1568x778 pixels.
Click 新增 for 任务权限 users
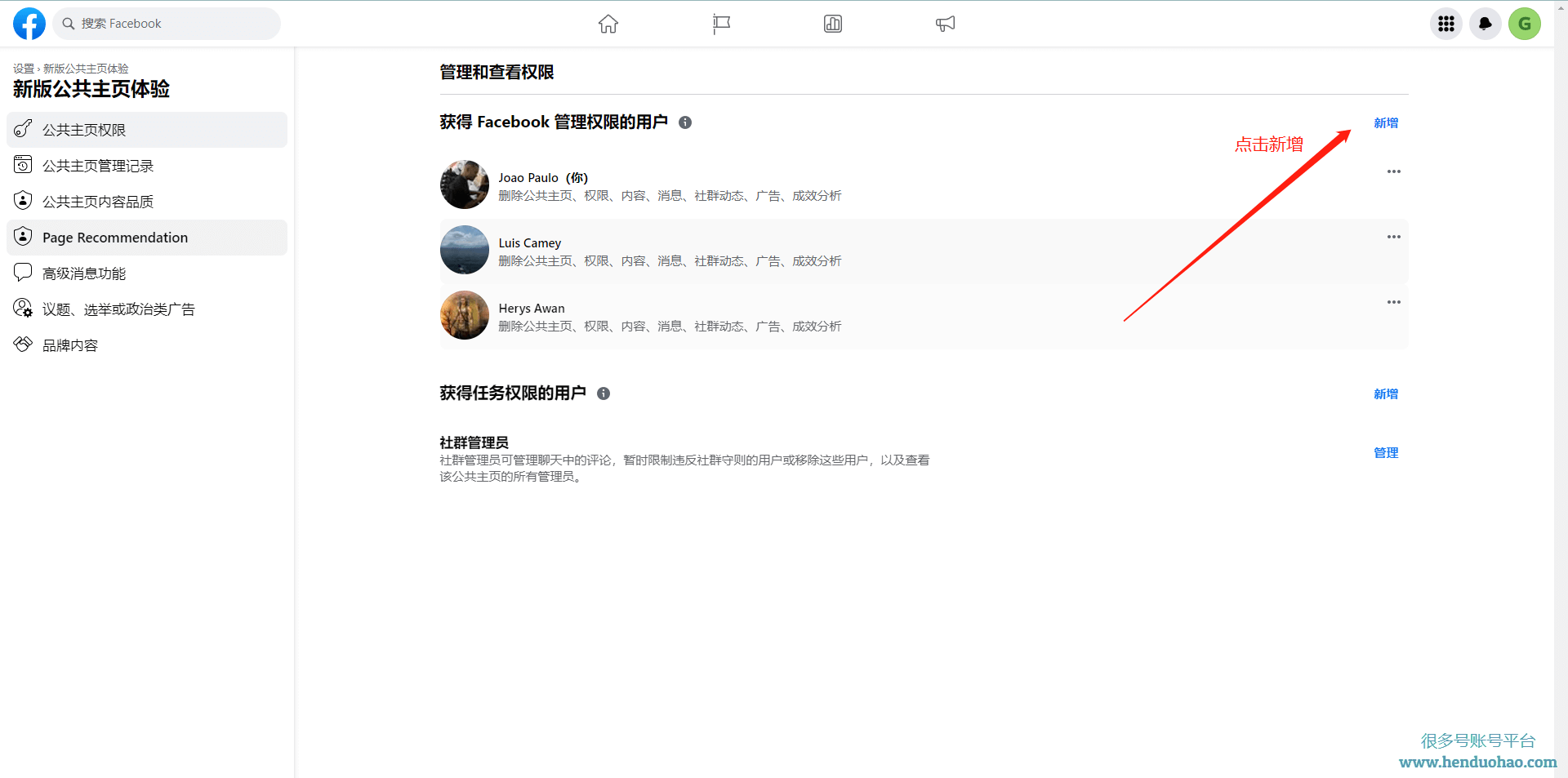1386,394
